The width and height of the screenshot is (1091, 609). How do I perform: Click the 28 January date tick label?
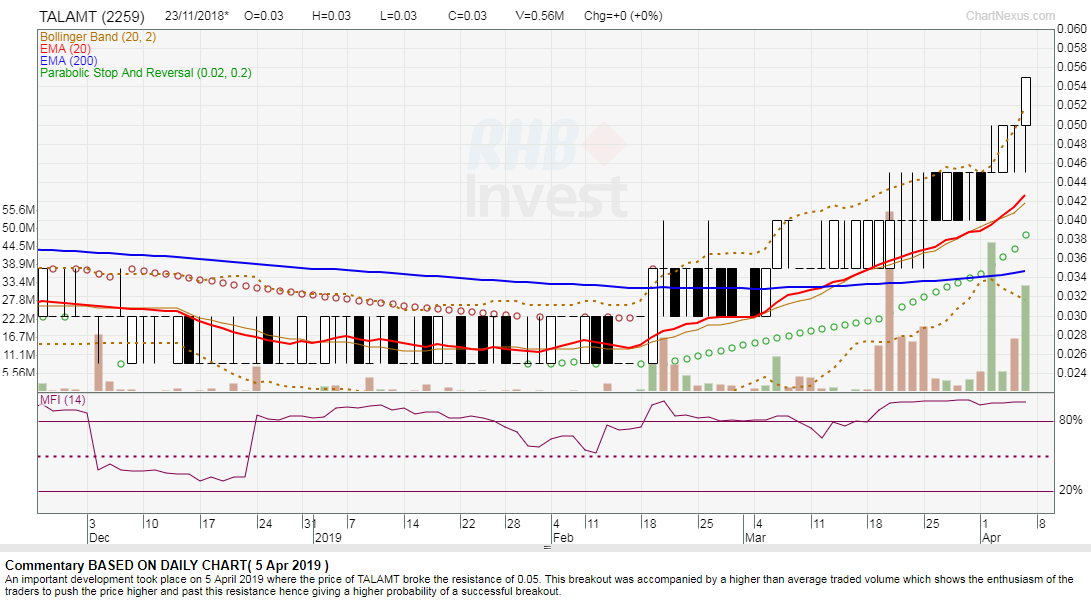coord(513,523)
